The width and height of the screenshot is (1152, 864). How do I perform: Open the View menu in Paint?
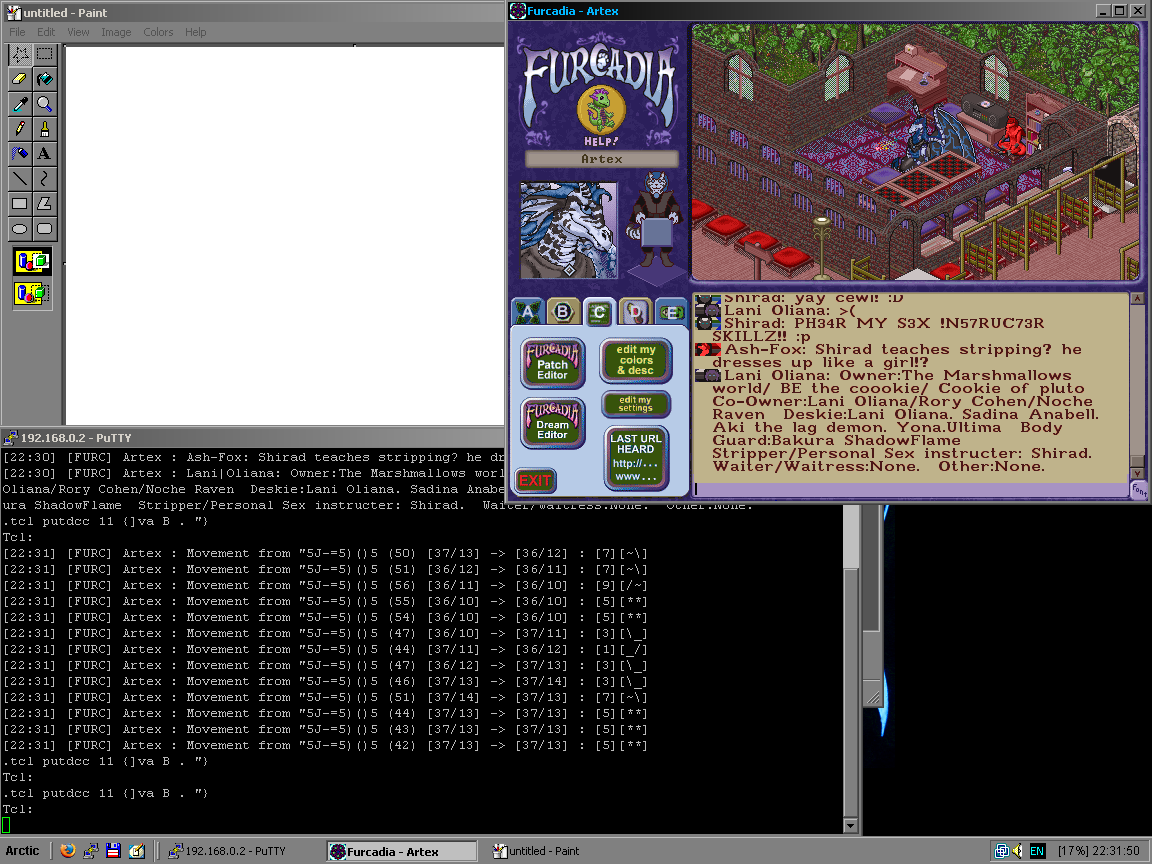(x=79, y=32)
